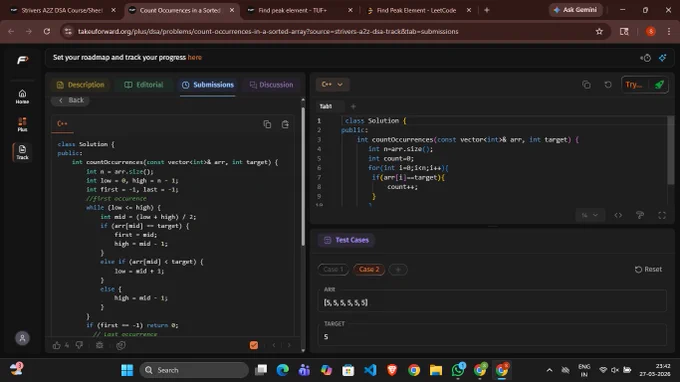The image size is (680, 382).
Task: Go to next item arrow below submission
Action: pyautogui.click(x=289, y=345)
